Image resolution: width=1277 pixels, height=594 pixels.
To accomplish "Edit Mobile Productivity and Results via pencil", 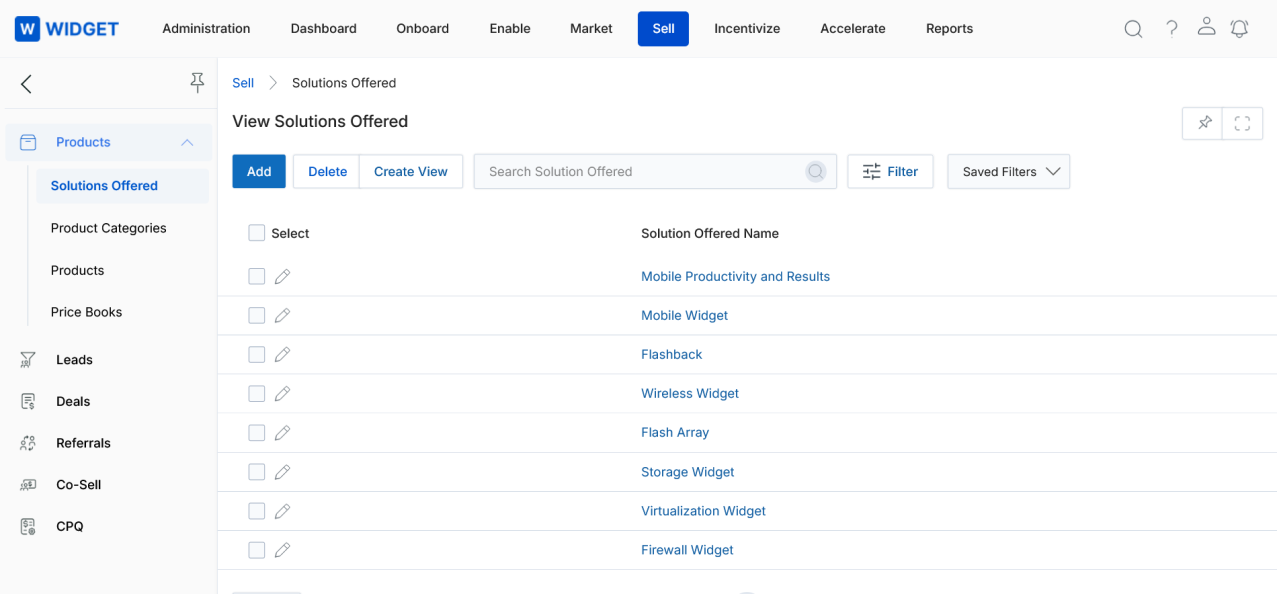I will pos(282,276).
